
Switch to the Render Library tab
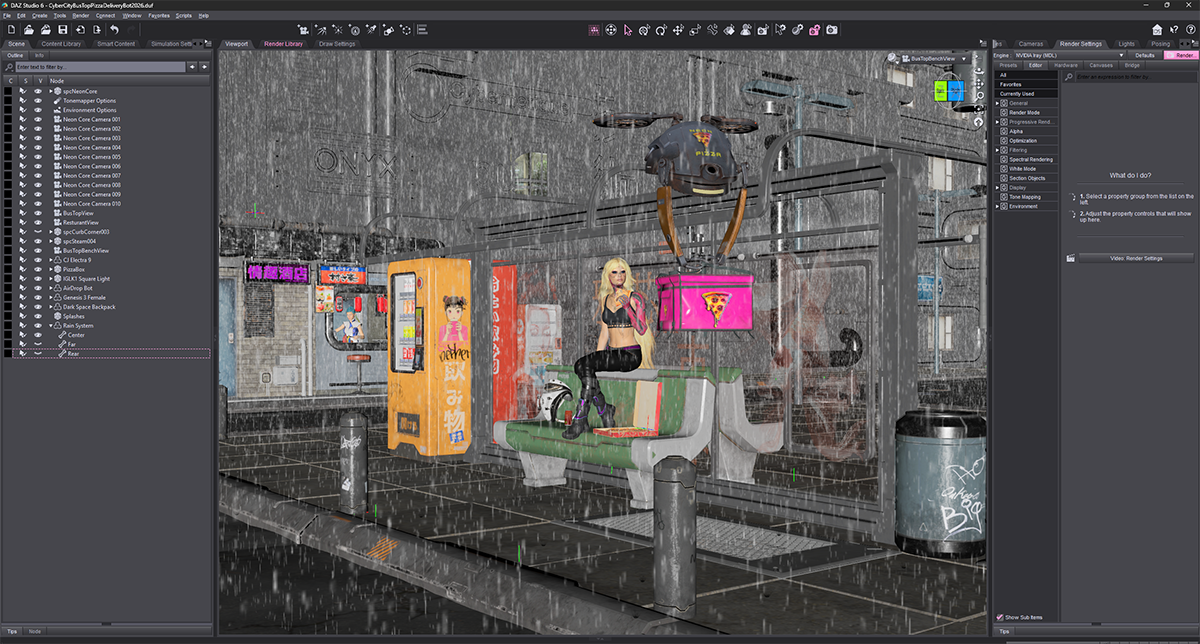283,44
